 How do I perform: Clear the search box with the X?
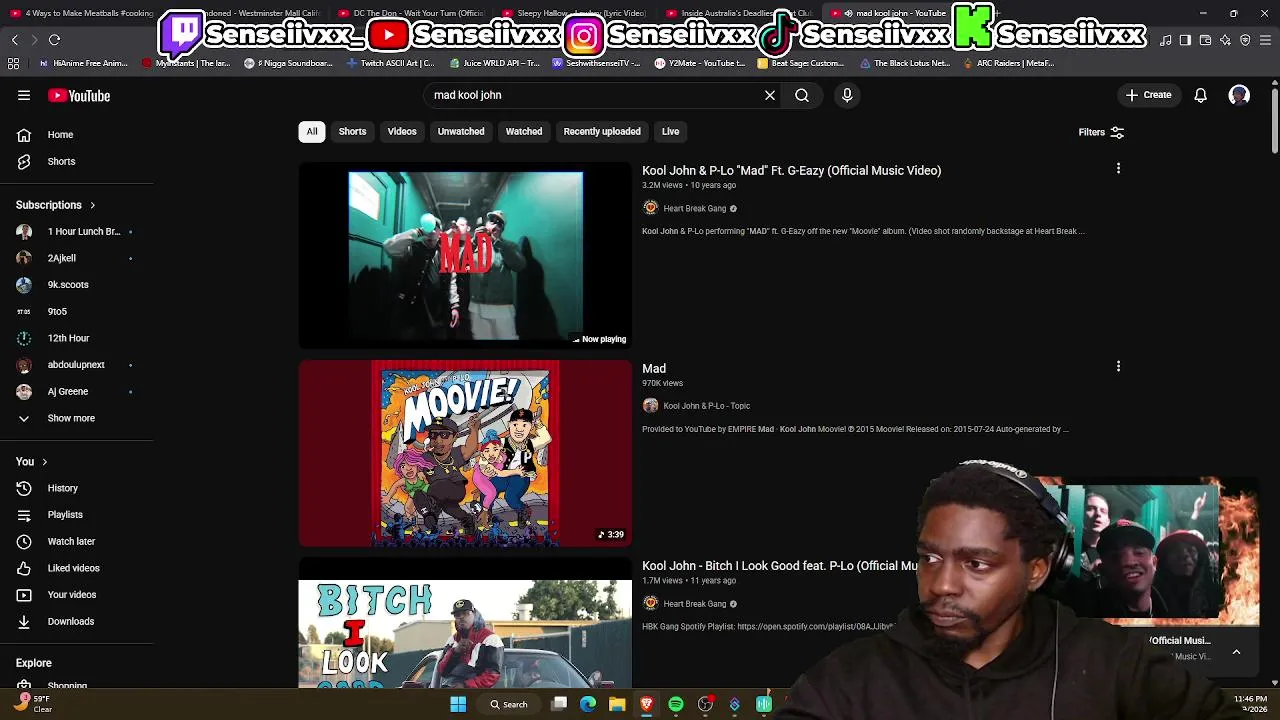pos(770,95)
